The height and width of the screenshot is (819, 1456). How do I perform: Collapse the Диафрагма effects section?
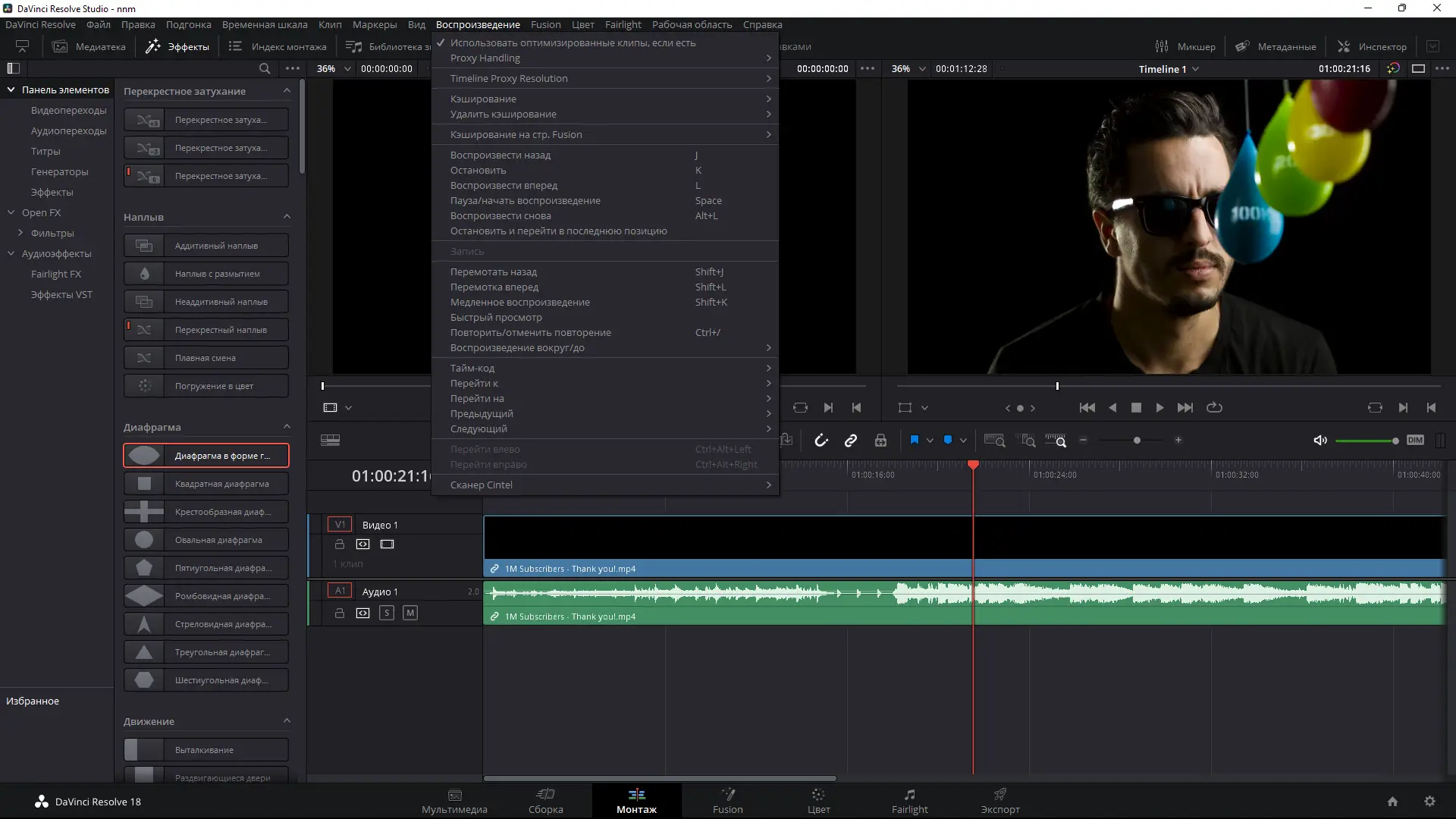(287, 427)
